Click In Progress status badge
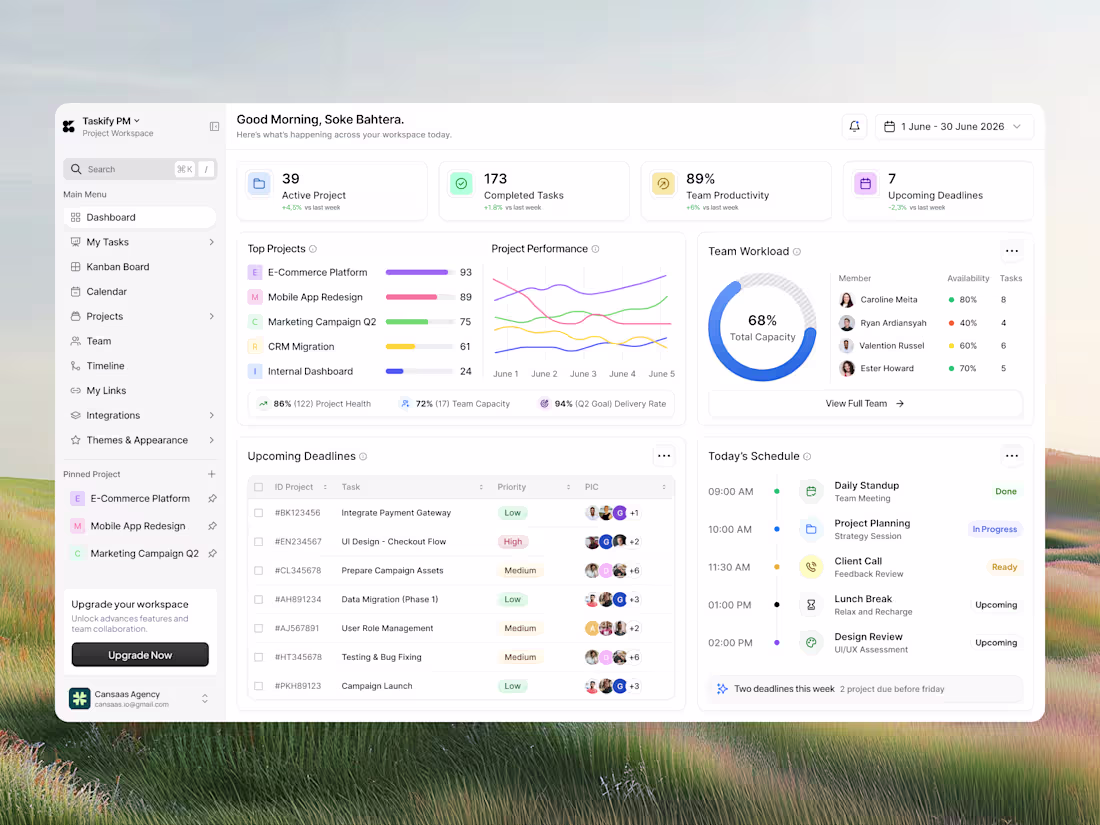This screenshot has width=1100, height=825. (x=994, y=529)
